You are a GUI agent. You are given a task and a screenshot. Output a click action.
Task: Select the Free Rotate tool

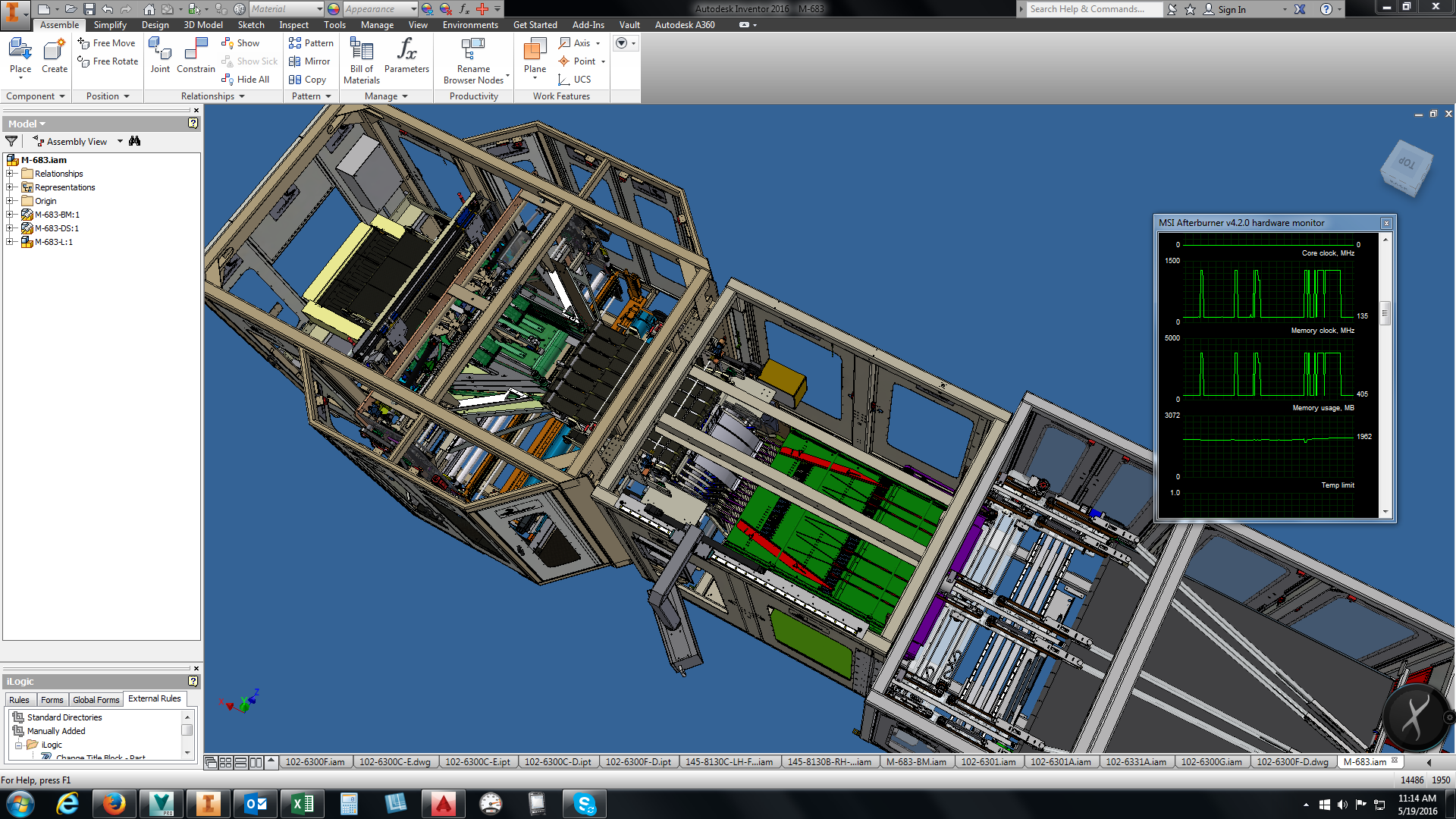(108, 61)
